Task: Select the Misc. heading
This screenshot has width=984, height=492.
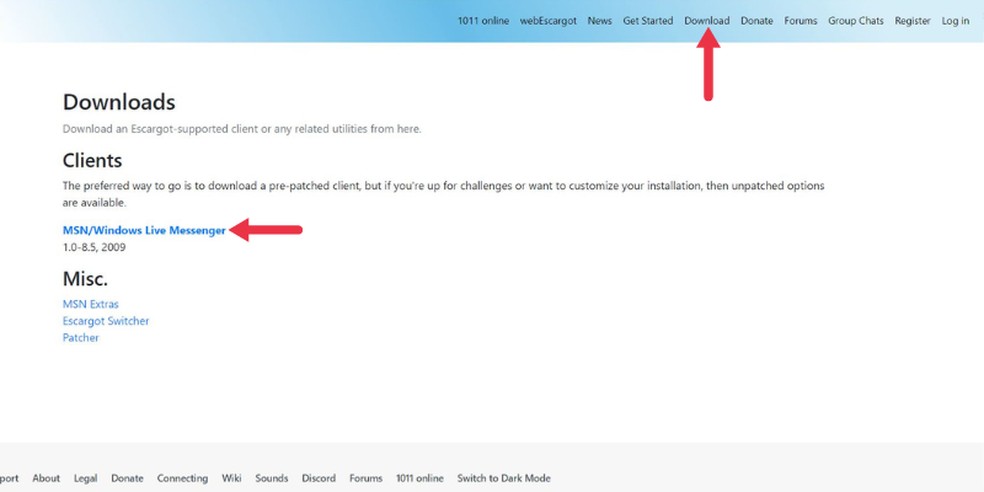Action: coord(85,279)
